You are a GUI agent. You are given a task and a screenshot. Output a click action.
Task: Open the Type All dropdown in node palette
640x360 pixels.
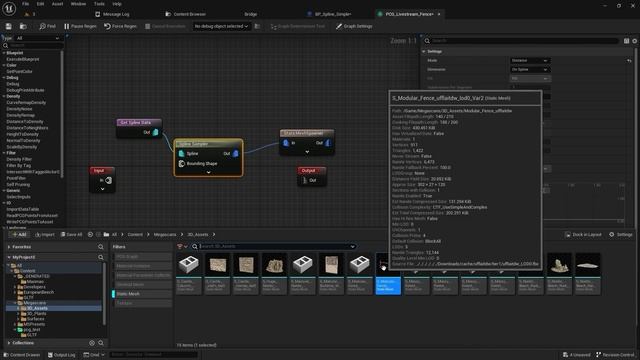click(x=38, y=38)
